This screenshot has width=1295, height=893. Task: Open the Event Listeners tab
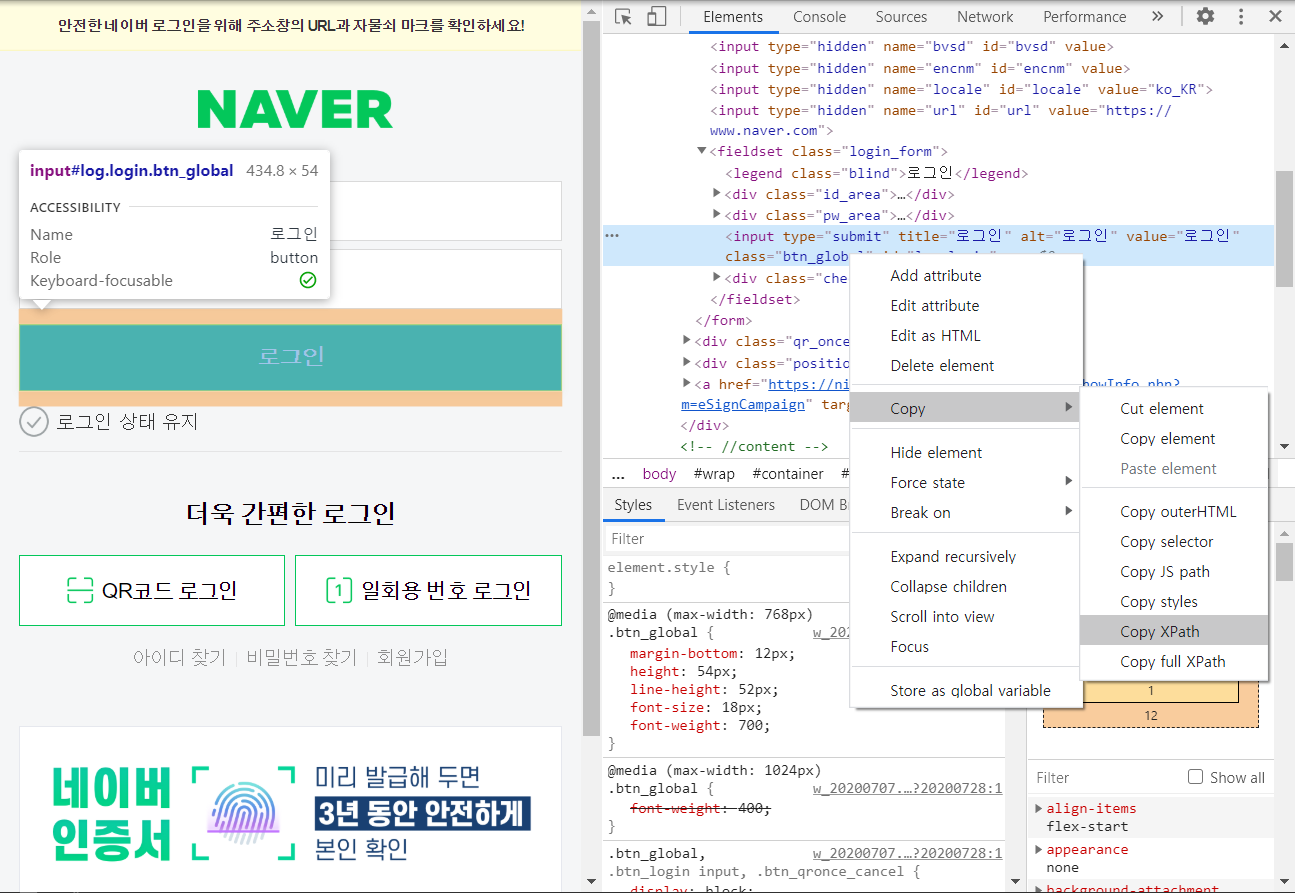[x=726, y=505]
